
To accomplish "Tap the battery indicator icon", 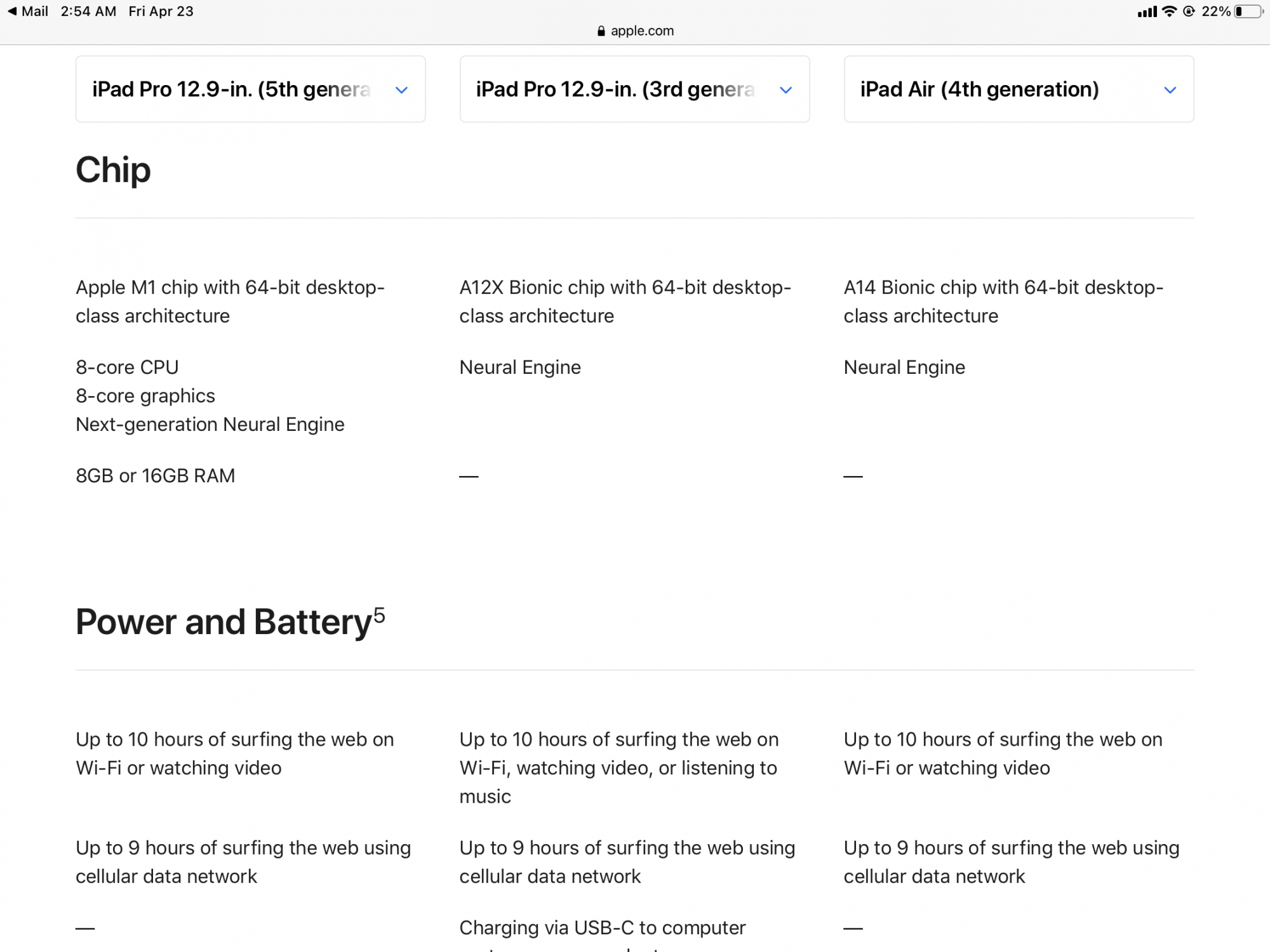I will point(1248,11).
